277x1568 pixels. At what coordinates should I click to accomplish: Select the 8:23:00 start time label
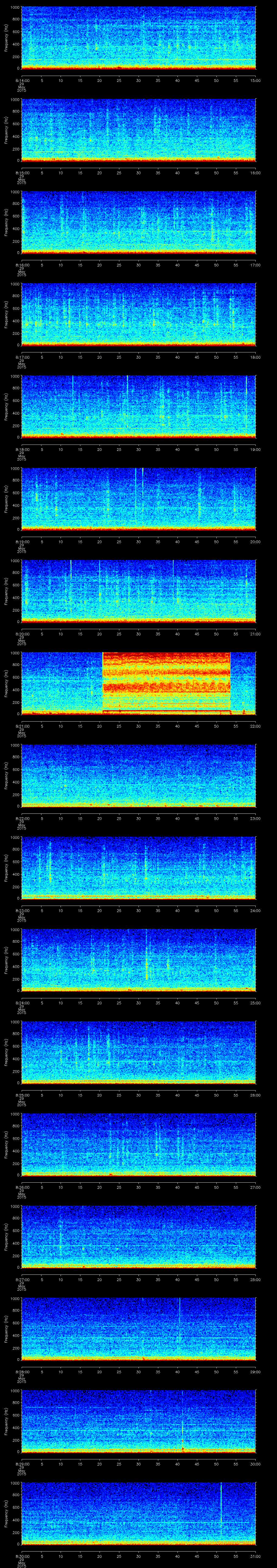22,910
